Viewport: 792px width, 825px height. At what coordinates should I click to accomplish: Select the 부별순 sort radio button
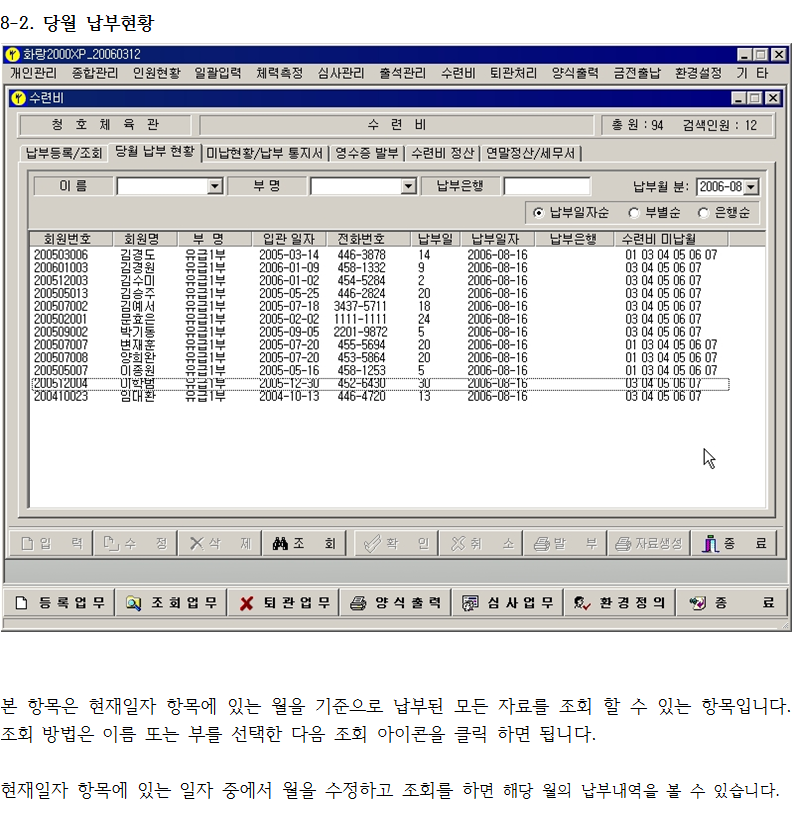[633, 213]
